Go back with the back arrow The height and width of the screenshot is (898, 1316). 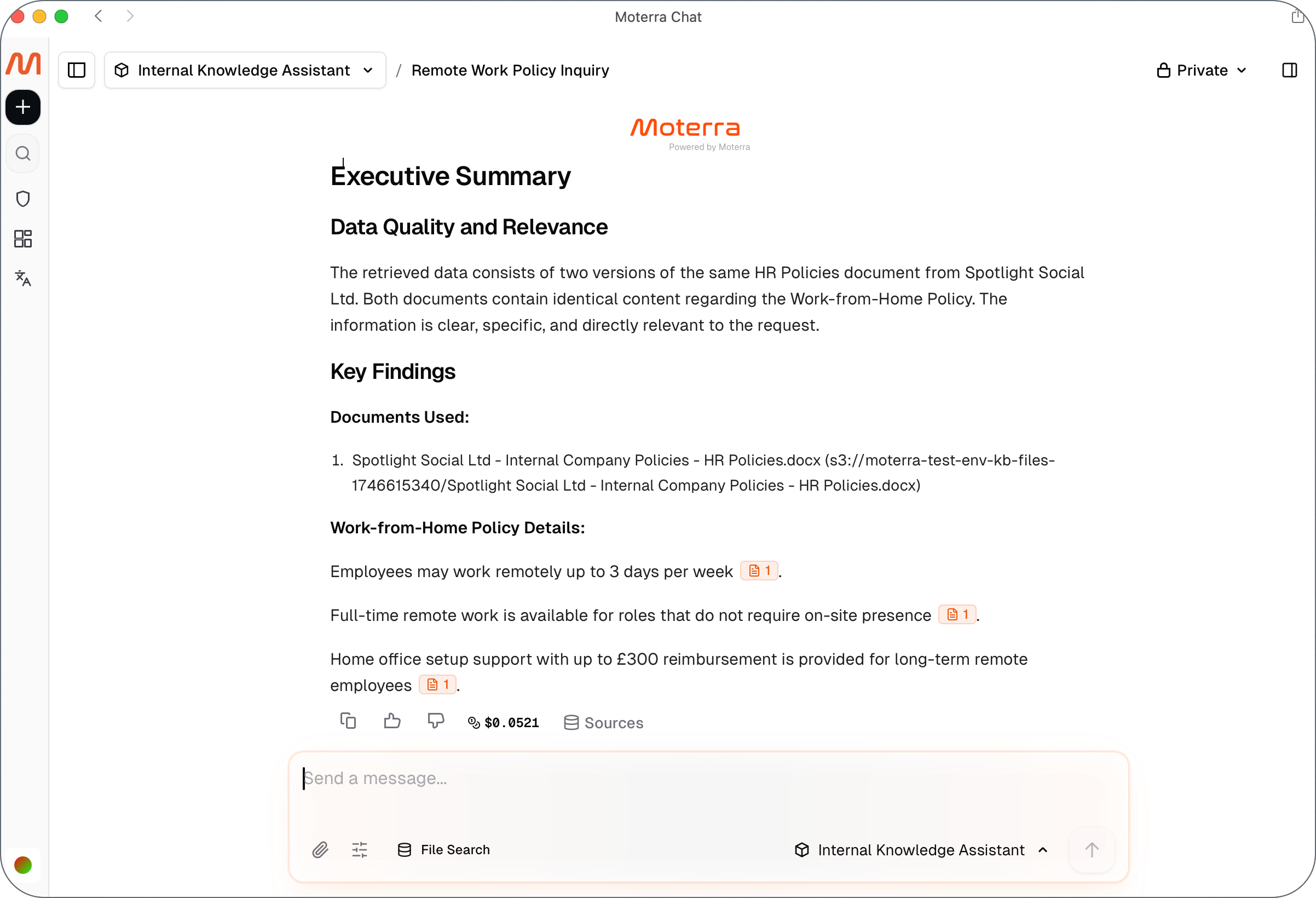(99, 16)
